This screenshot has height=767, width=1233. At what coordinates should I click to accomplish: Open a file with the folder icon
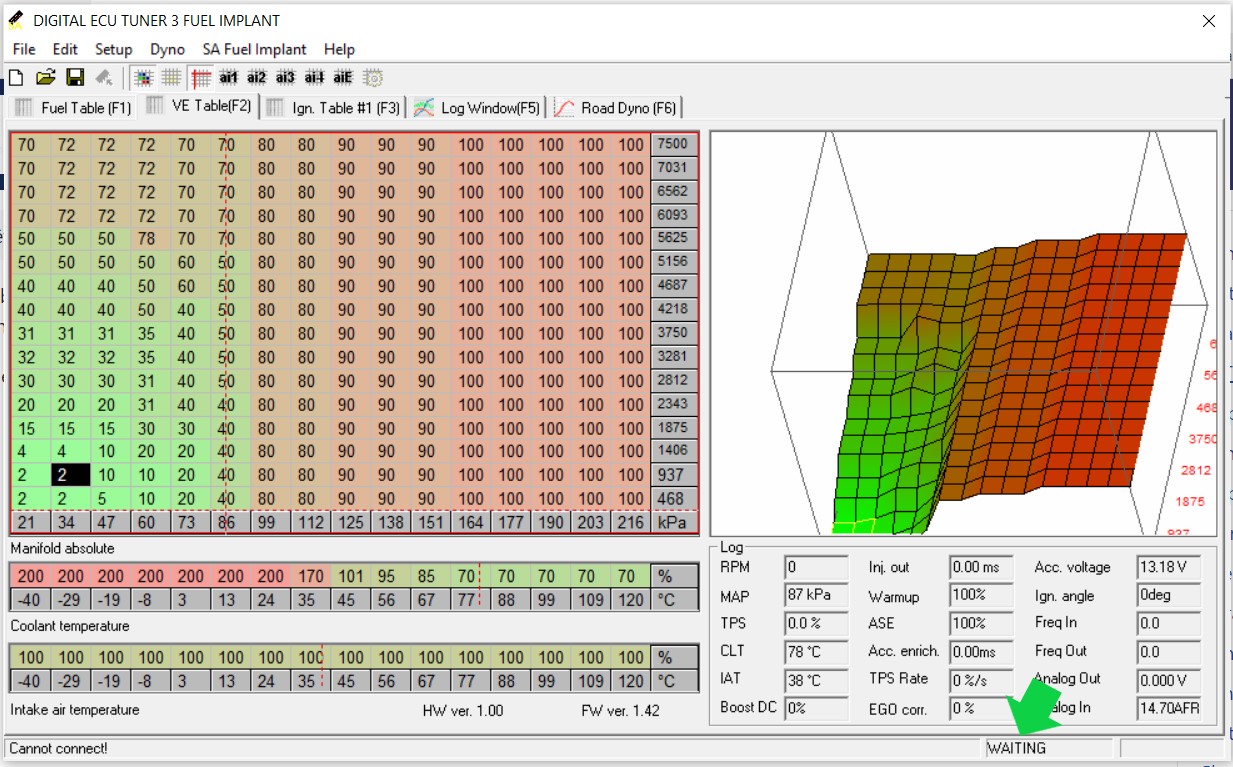tap(45, 78)
